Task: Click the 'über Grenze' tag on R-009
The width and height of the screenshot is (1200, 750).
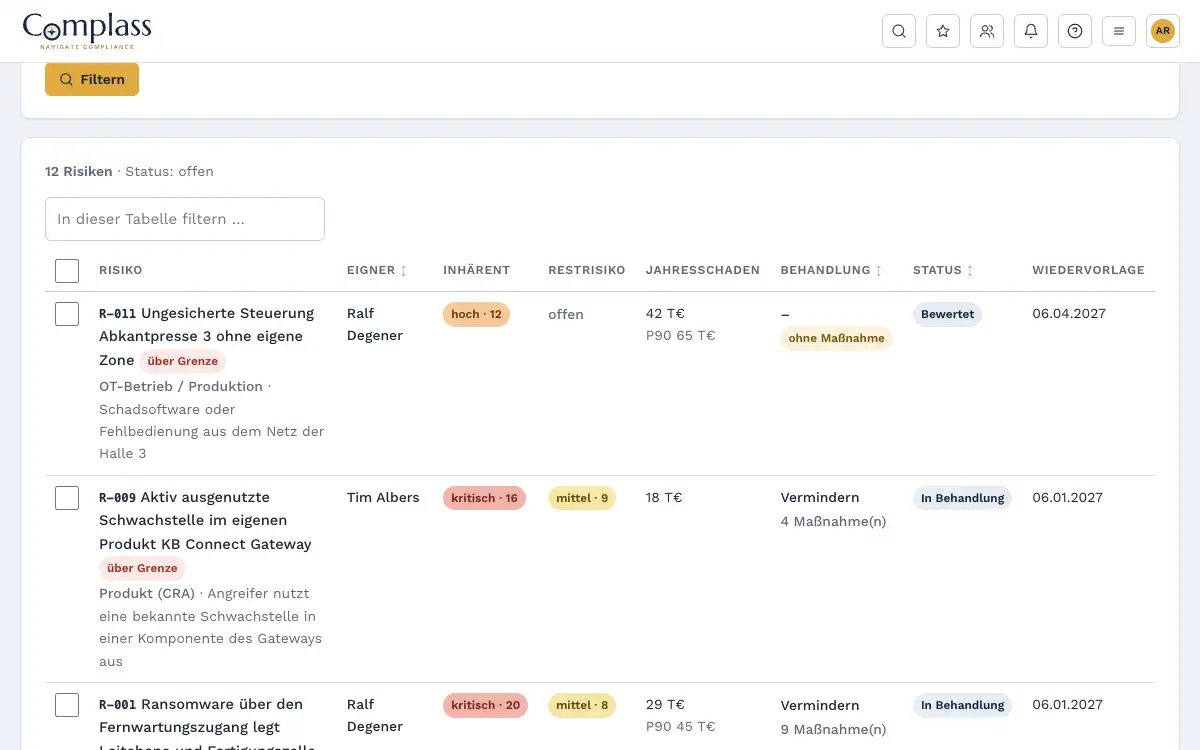Action: [x=142, y=568]
